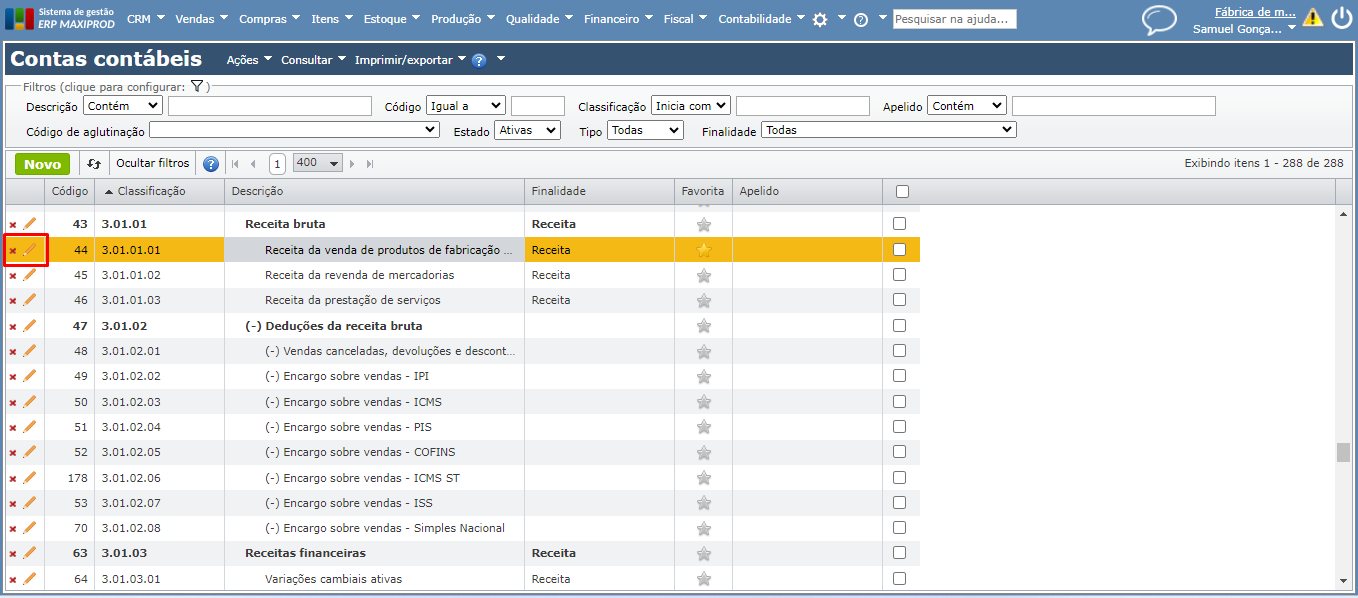Image resolution: width=1358 pixels, height=598 pixels.
Task: Click the power logout icon
Action: [x=1341, y=18]
